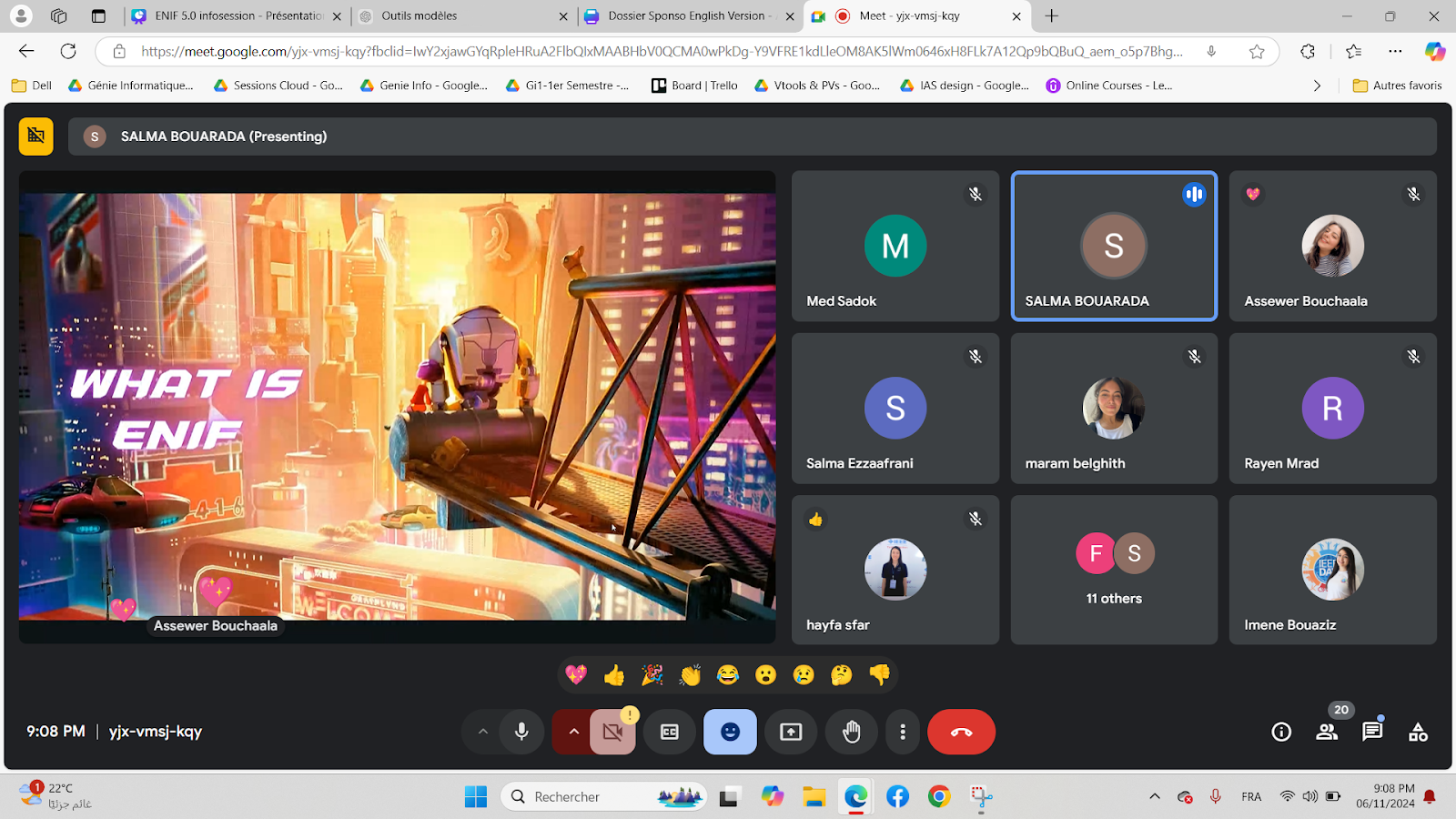Expand hidden bookmarks chevron
1456x819 pixels.
pos(1317,86)
